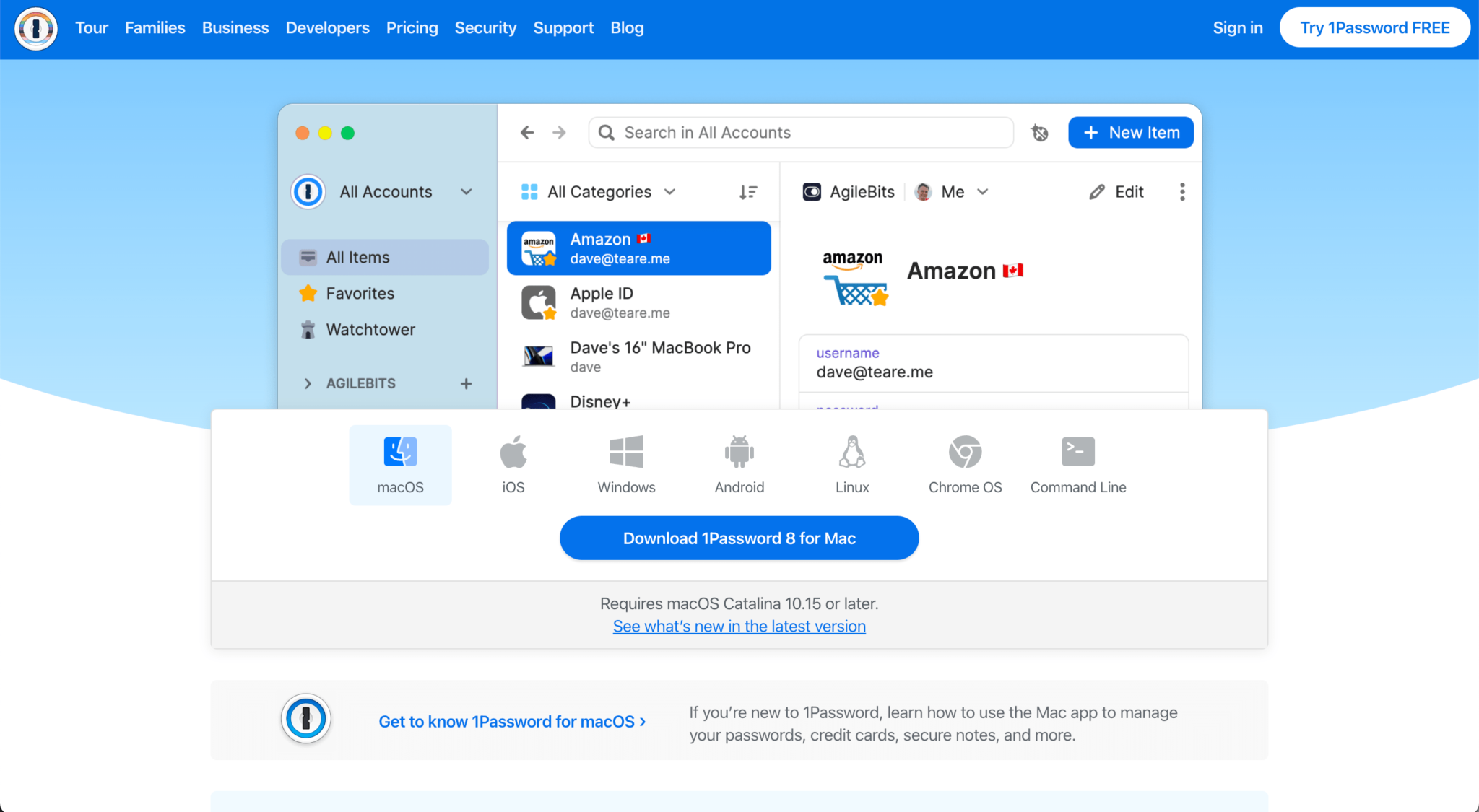Open the Security page
This screenshot has height=812, width=1479.
pos(485,28)
